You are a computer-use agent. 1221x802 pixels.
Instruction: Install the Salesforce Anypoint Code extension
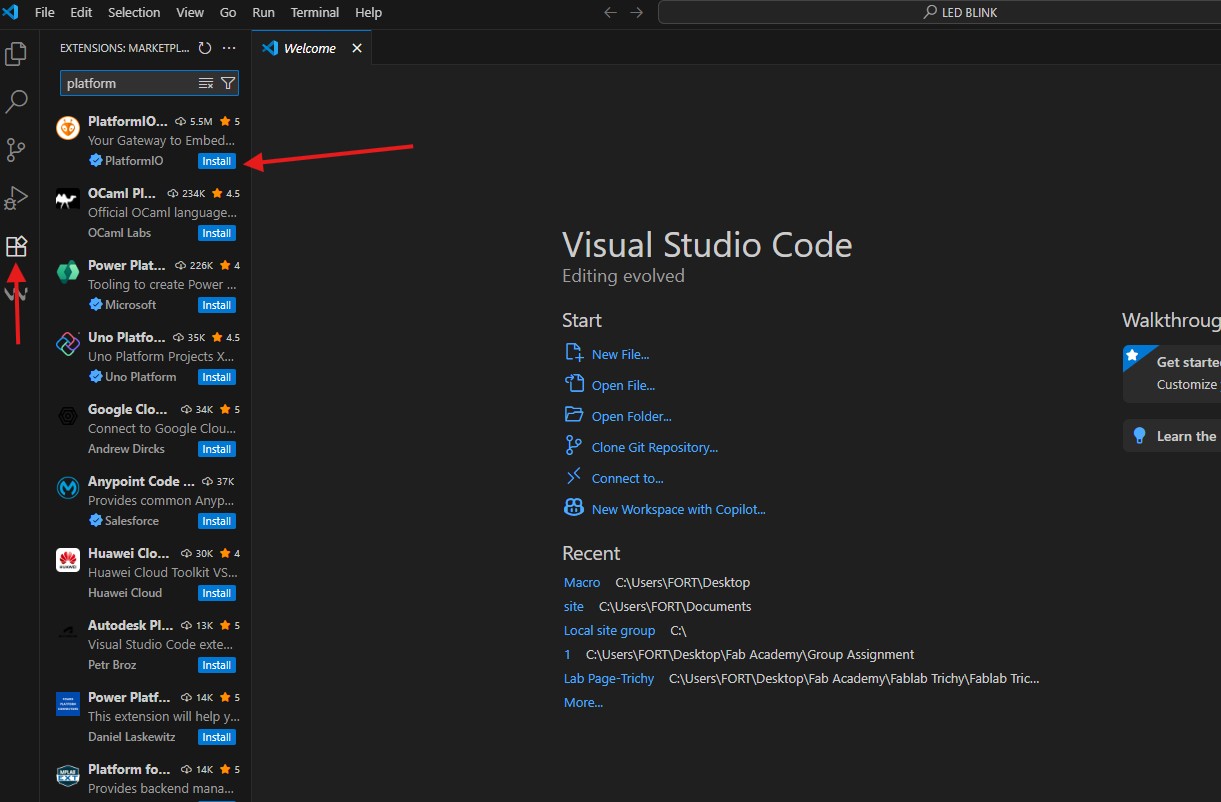coord(217,521)
